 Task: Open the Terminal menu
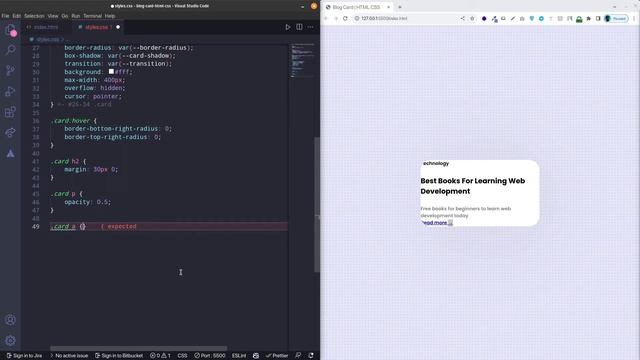pos(93,16)
